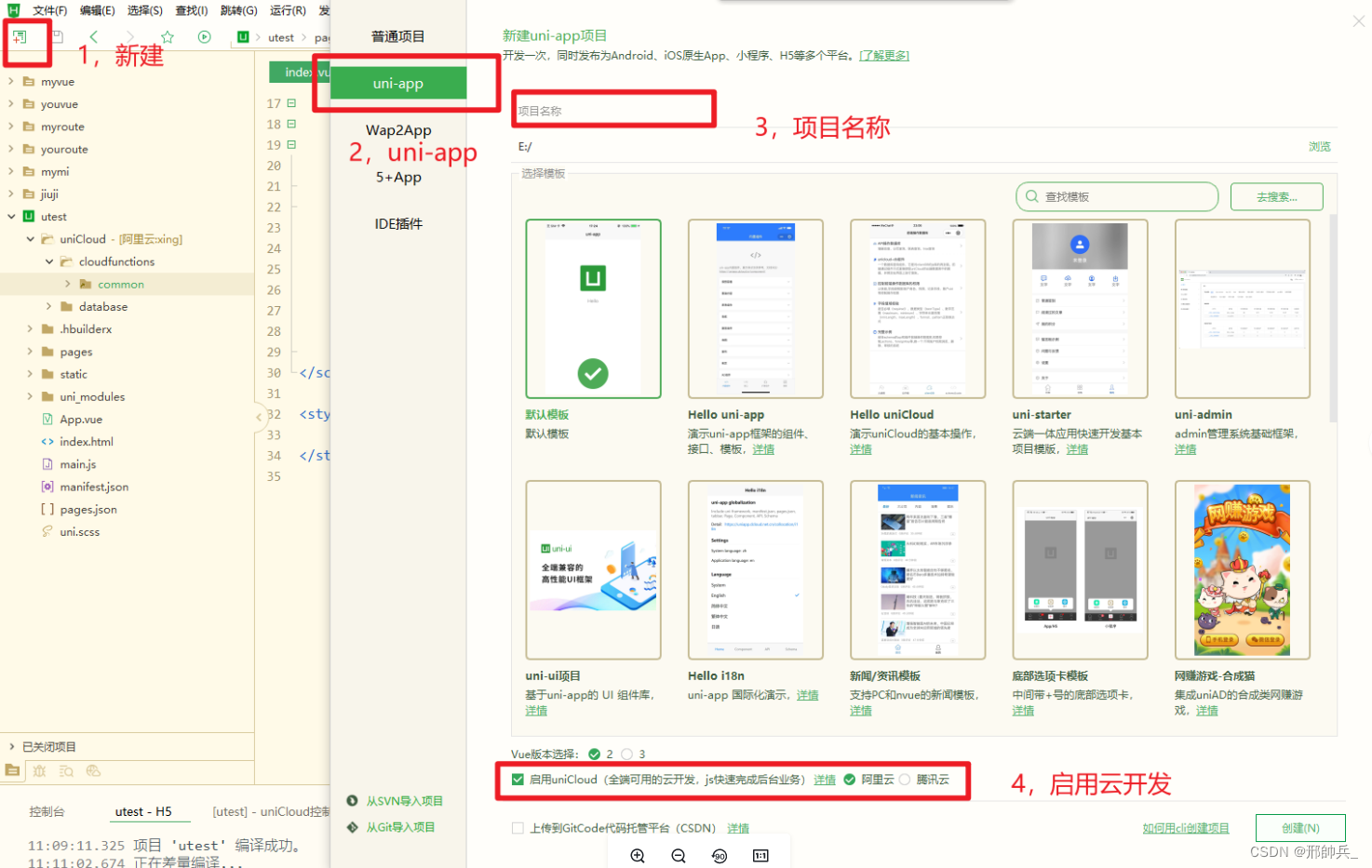Click the Git import icon
The image size is (1372, 868).
tap(352, 826)
